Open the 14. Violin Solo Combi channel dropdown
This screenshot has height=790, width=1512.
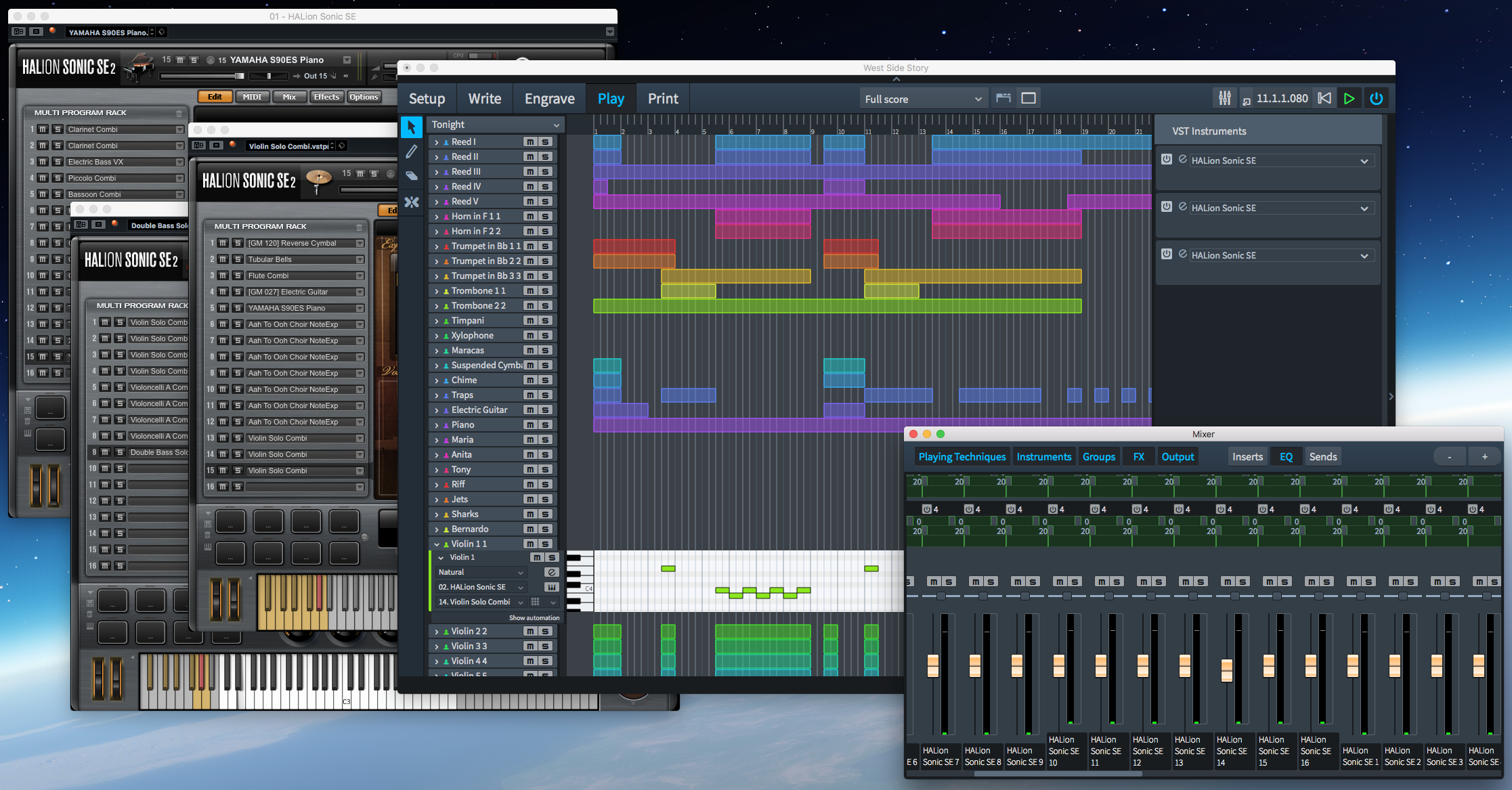pyautogui.click(x=480, y=602)
